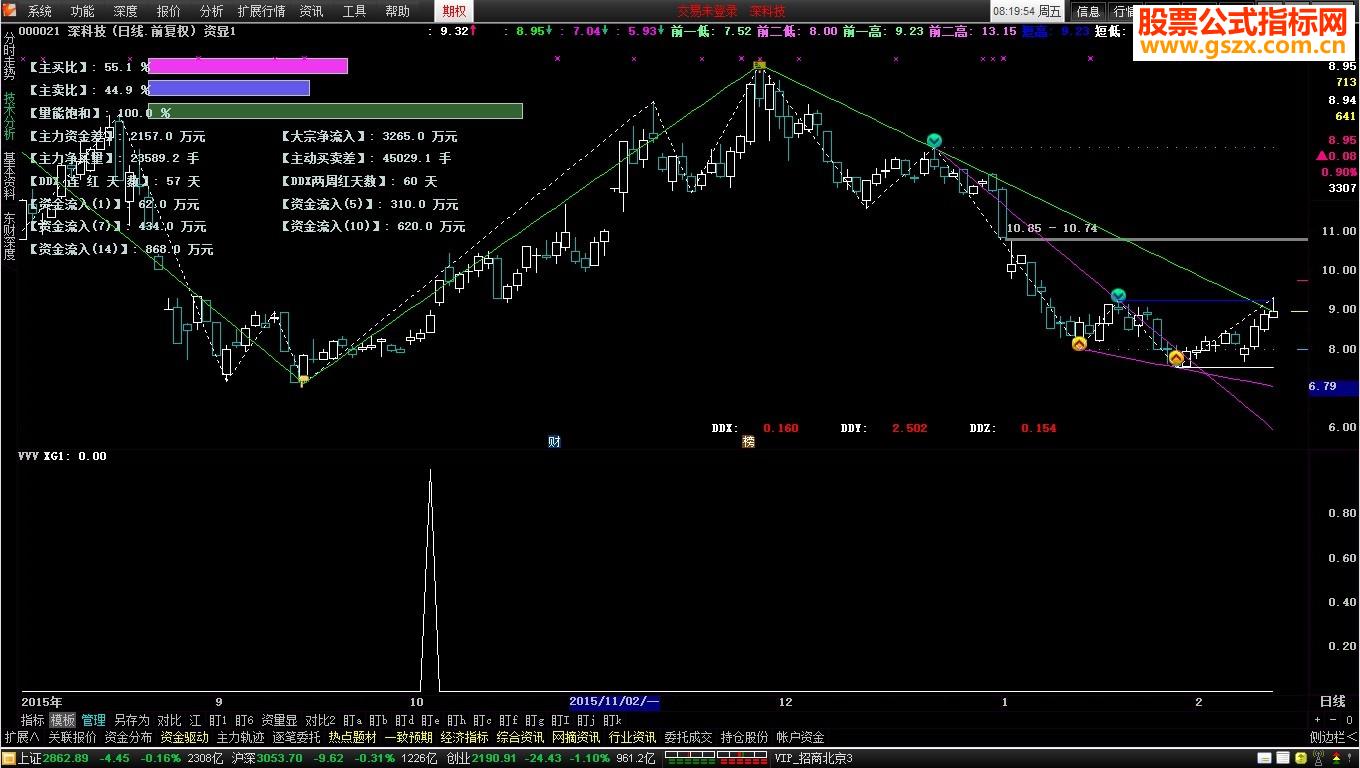Open the 系统 menu
1360x768 pixels.
point(40,11)
